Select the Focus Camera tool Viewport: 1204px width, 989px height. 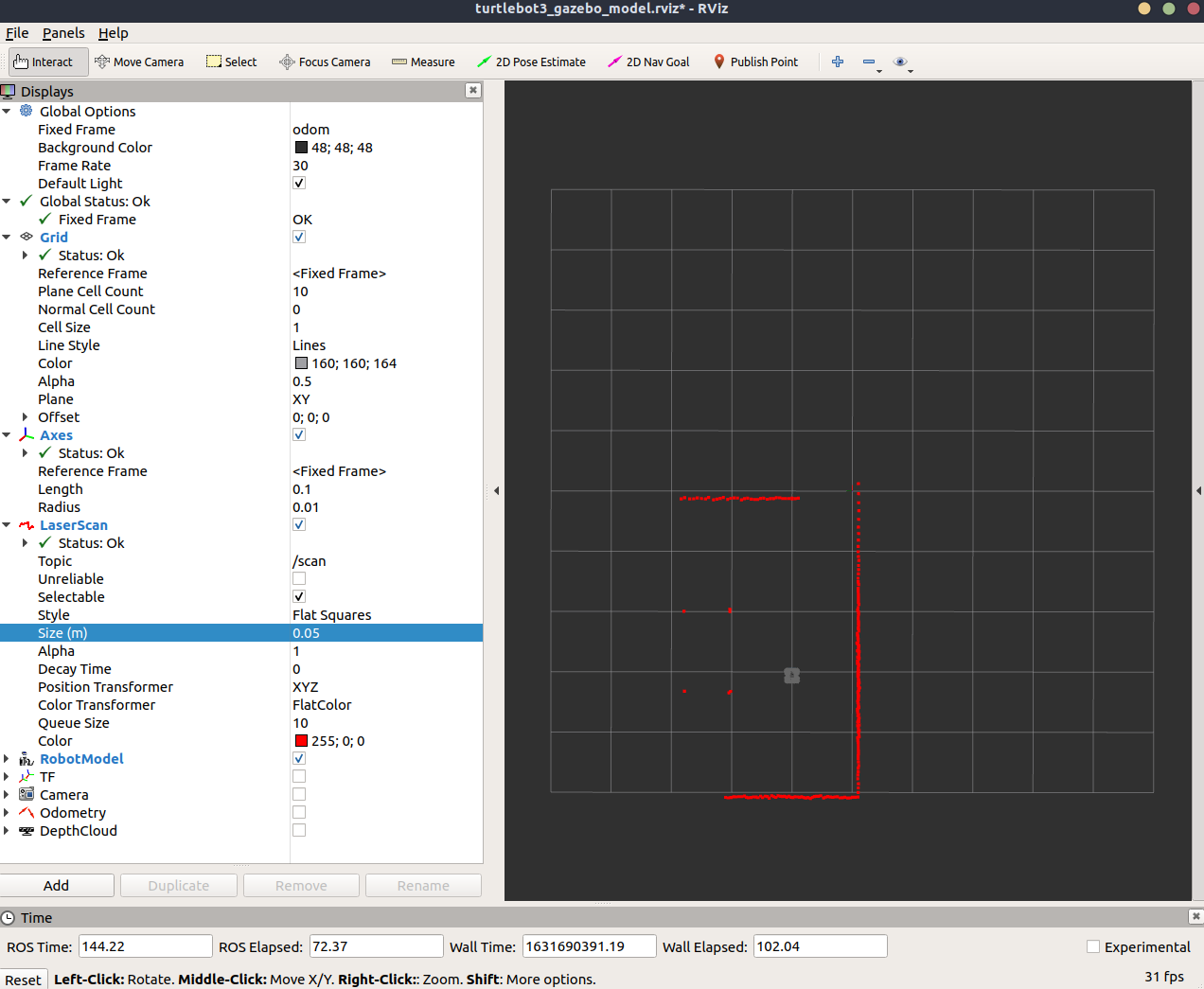(x=325, y=62)
